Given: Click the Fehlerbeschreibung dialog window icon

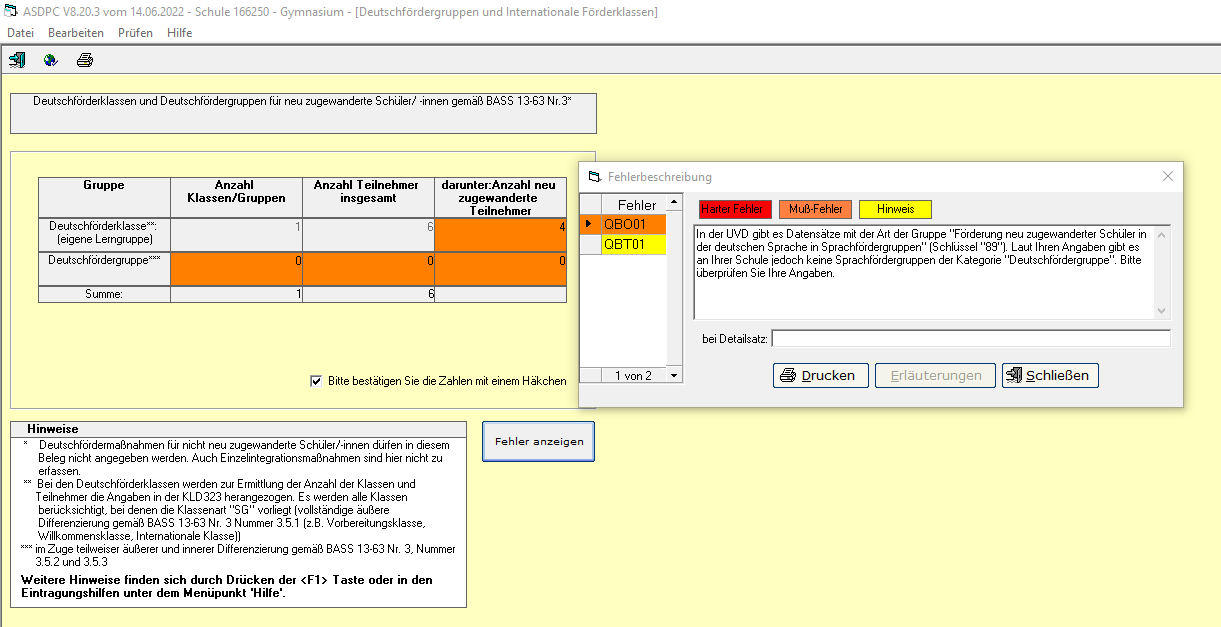Looking at the screenshot, I should 594,177.
